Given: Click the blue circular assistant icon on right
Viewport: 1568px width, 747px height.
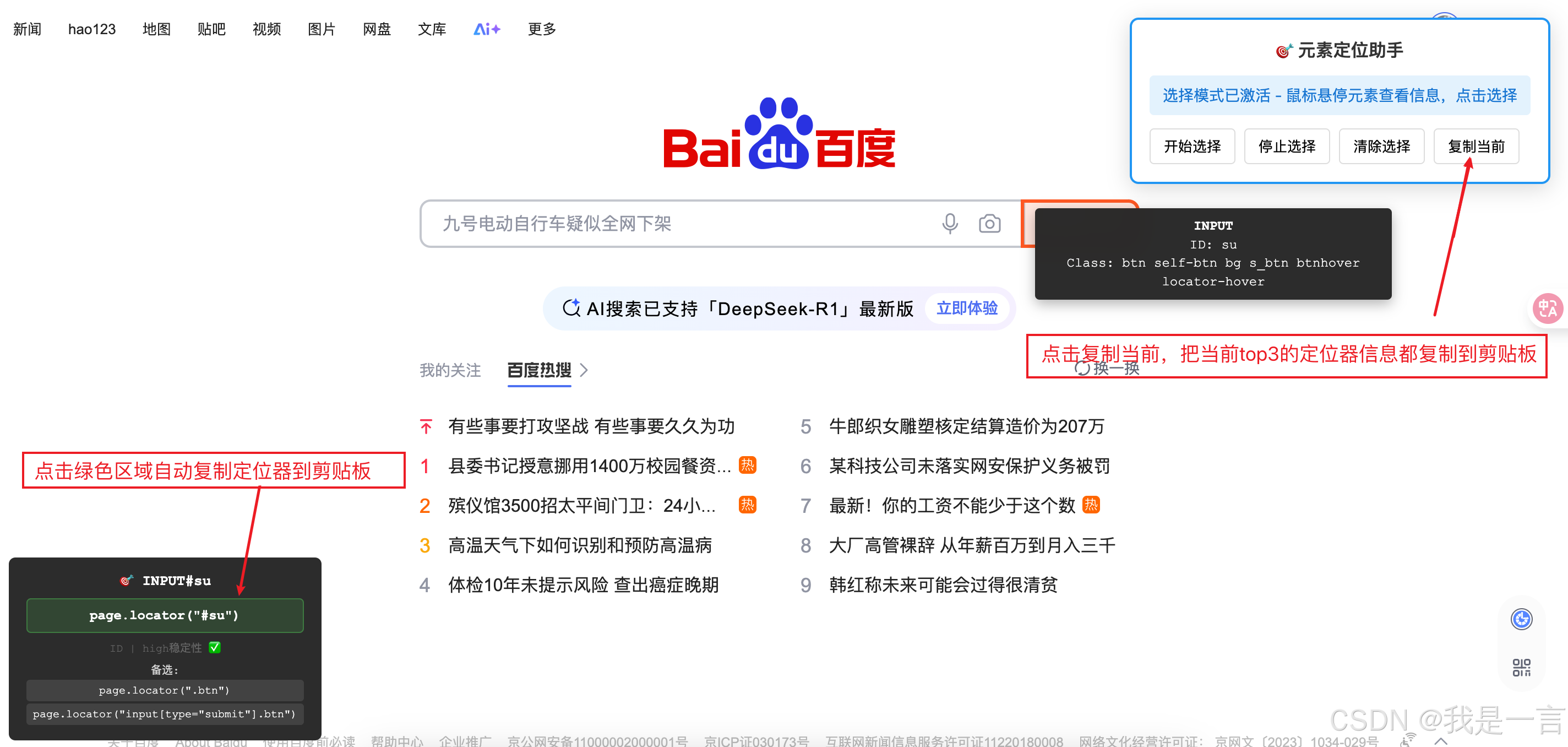Looking at the screenshot, I should pyautogui.click(x=1521, y=619).
